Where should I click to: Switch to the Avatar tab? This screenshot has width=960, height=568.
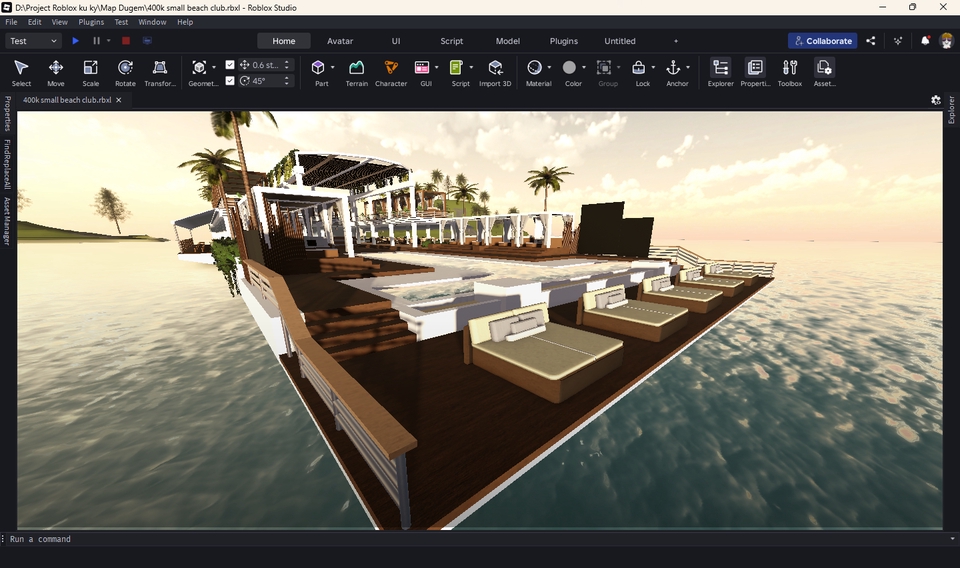340,41
